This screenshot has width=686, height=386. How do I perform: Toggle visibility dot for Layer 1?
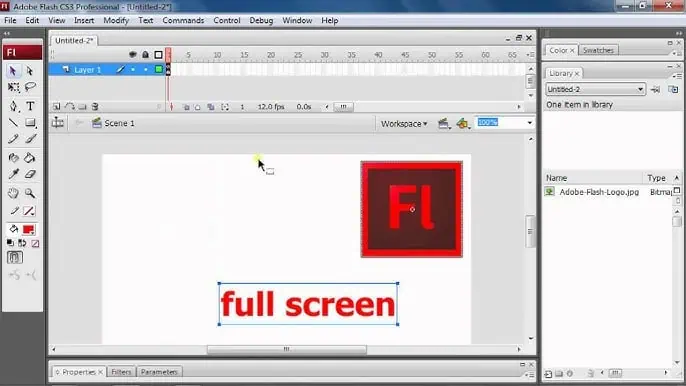[x=133, y=70]
